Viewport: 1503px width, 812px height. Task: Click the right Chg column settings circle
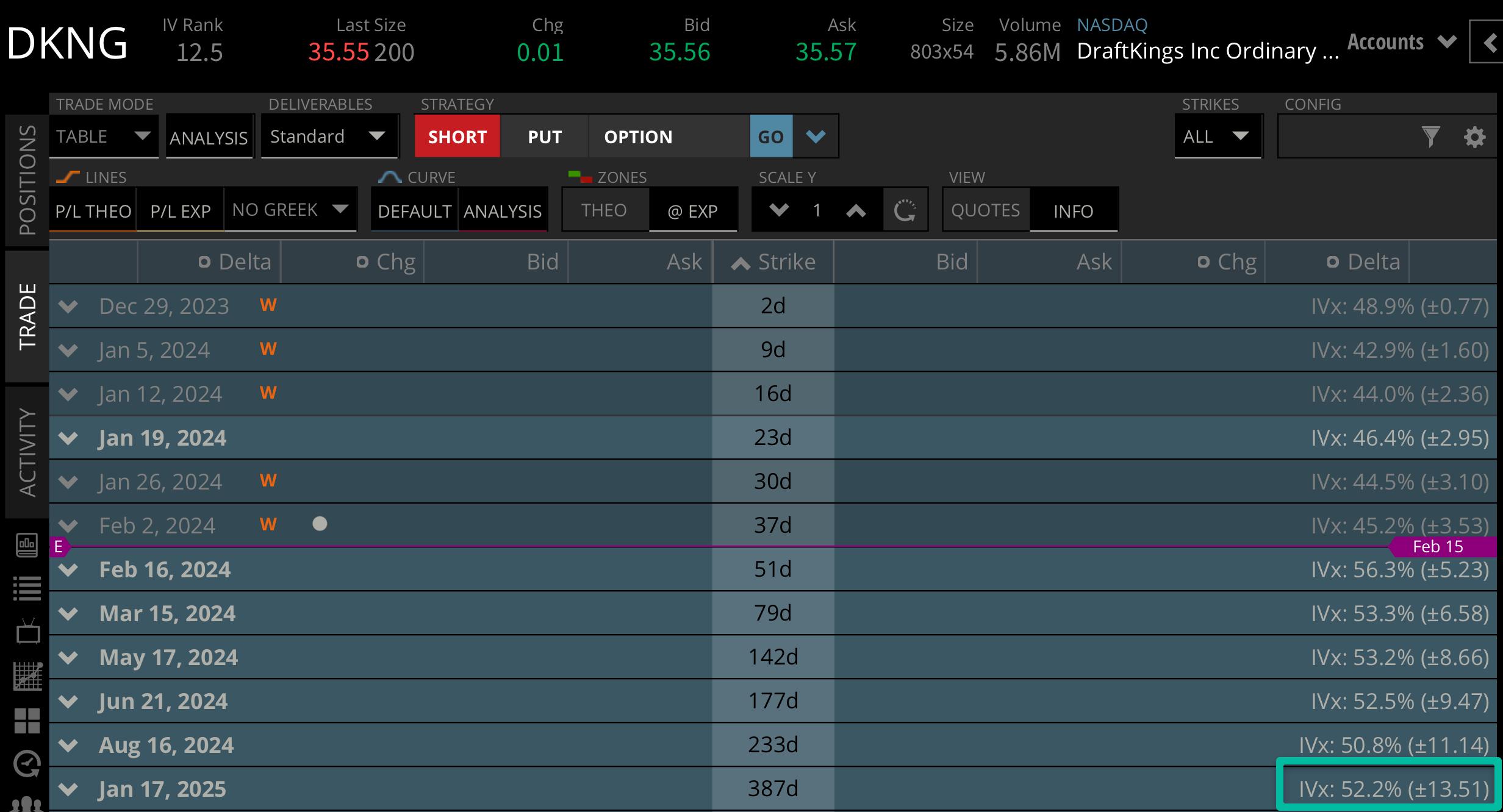tap(1203, 262)
